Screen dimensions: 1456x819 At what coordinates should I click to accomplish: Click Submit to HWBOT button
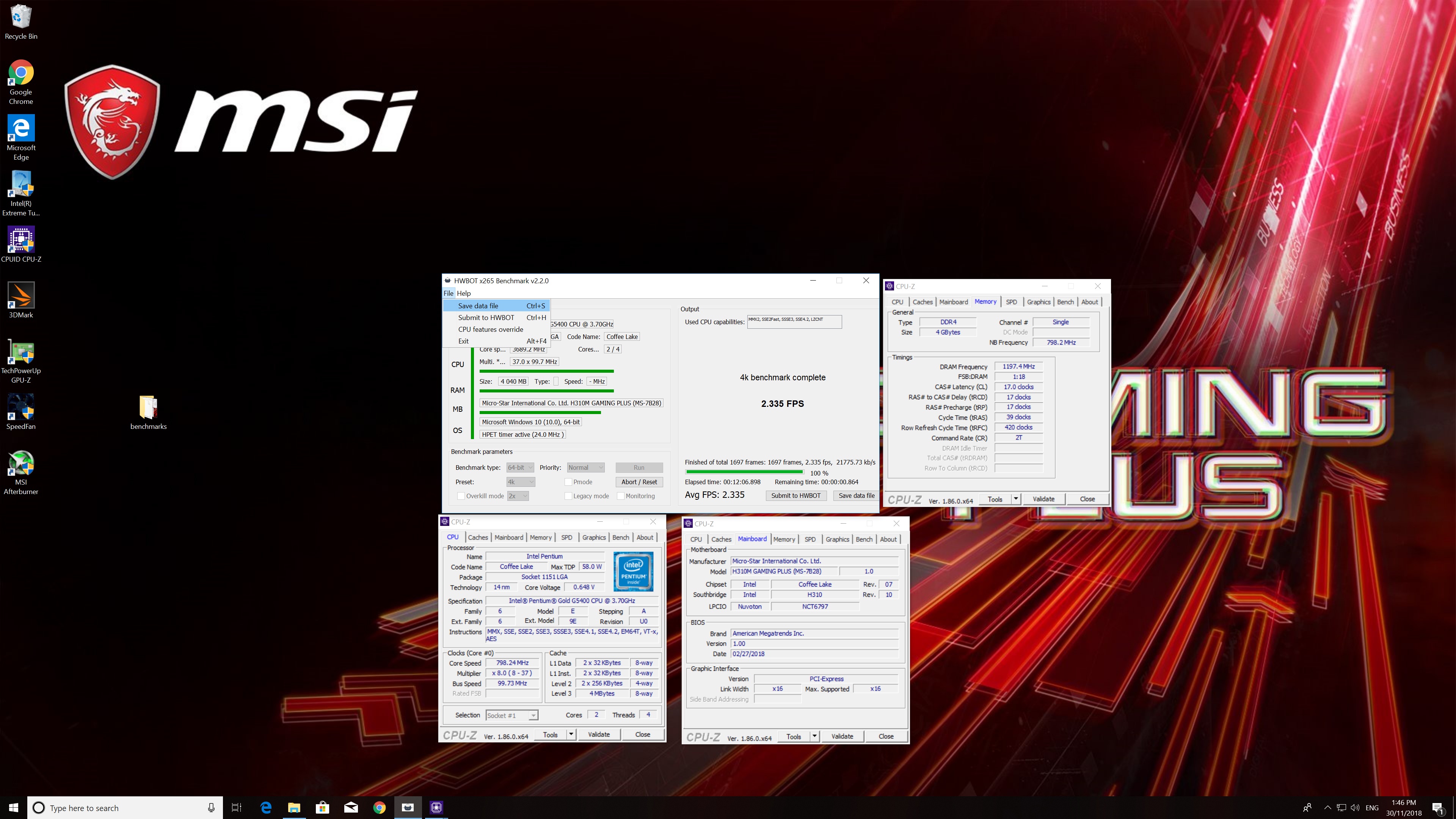point(795,496)
